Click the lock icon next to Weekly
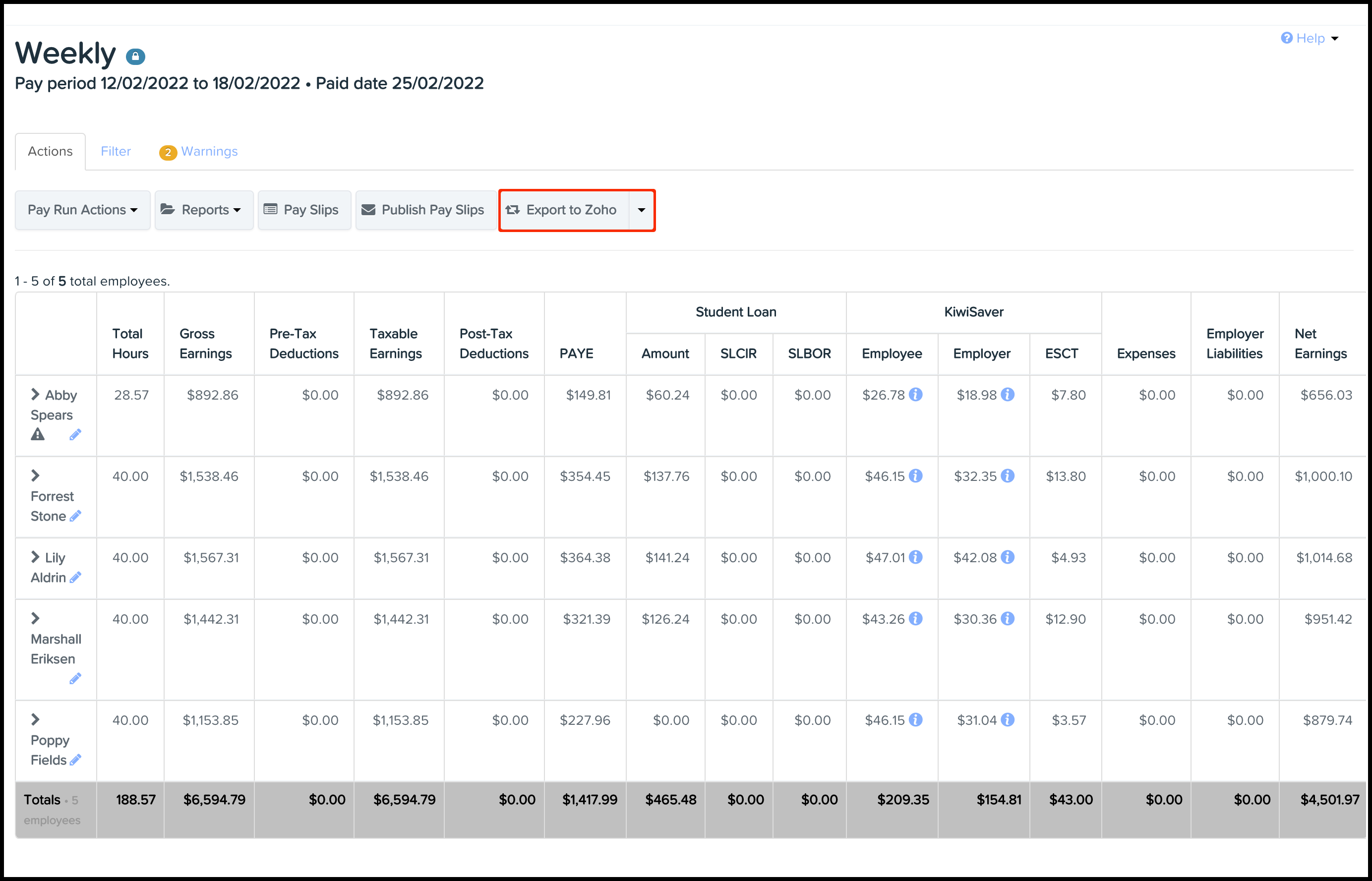Image resolution: width=1372 pixels, height=881 pixels. (135, 56)
